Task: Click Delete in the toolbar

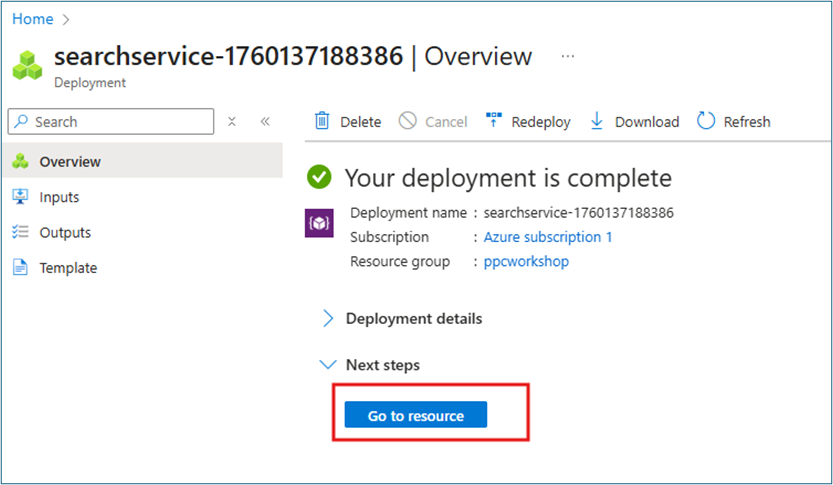Action: point(360,122)
